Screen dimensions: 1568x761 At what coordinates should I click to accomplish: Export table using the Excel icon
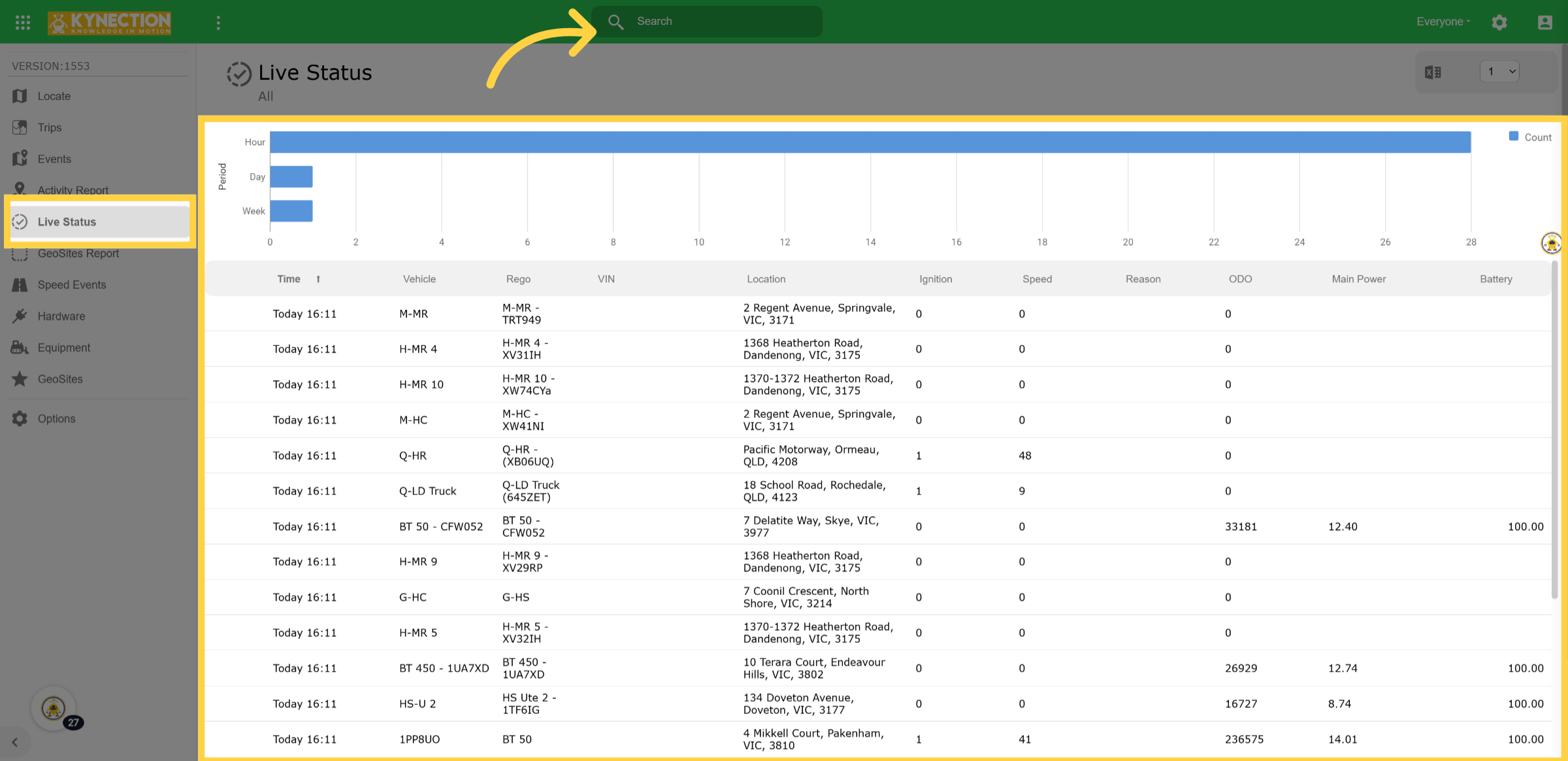click(x=1433, y=73)
